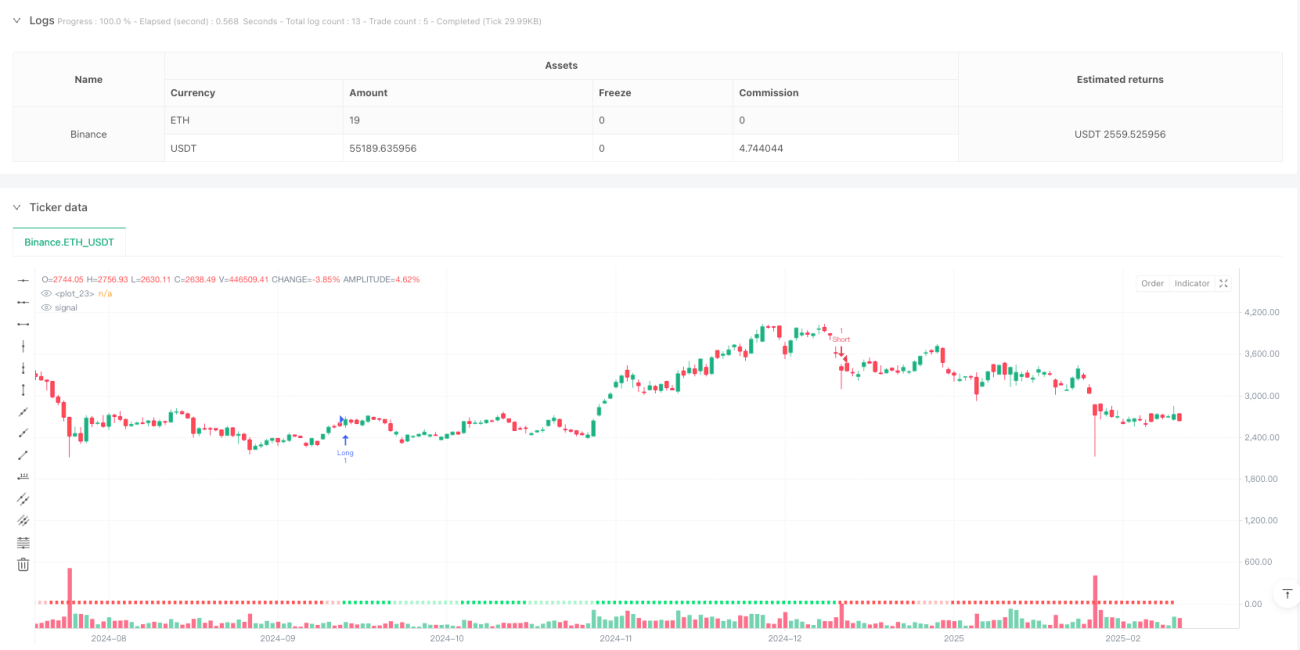Select the horizontal segment drawing tool
Screen dimensions: 1300x650
[24, 323]
